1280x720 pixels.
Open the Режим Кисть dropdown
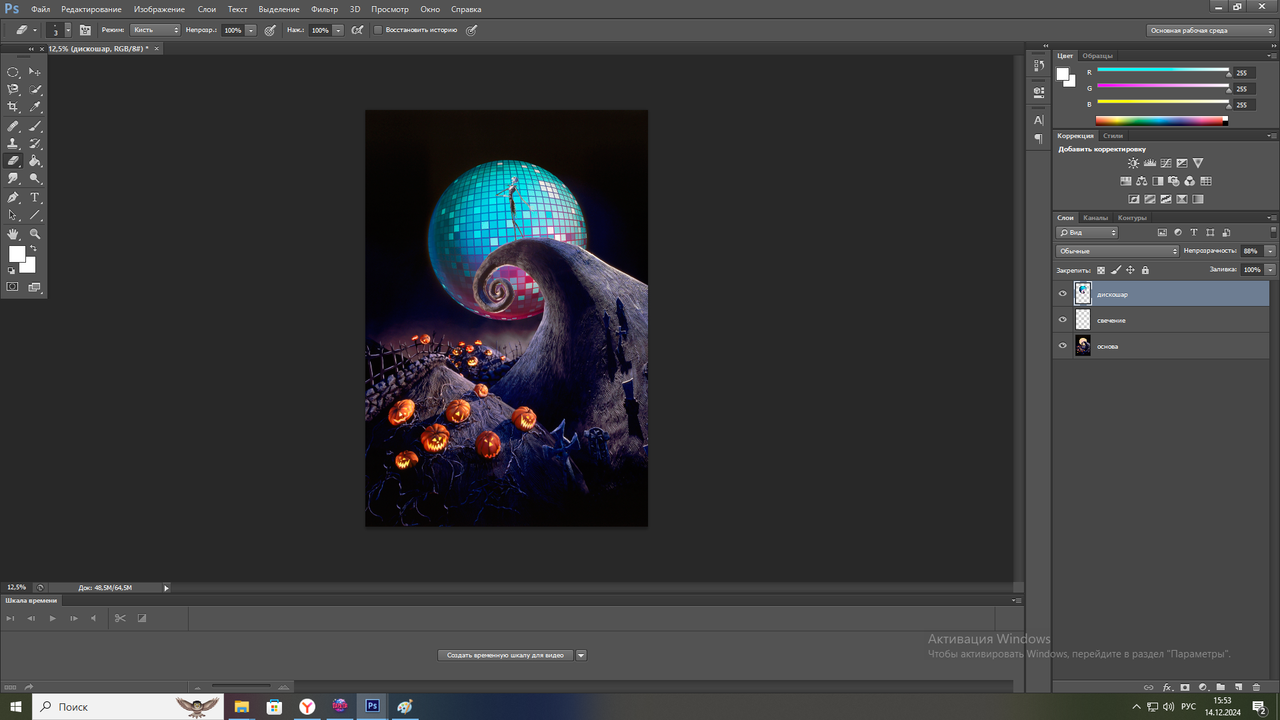(155, 30)
